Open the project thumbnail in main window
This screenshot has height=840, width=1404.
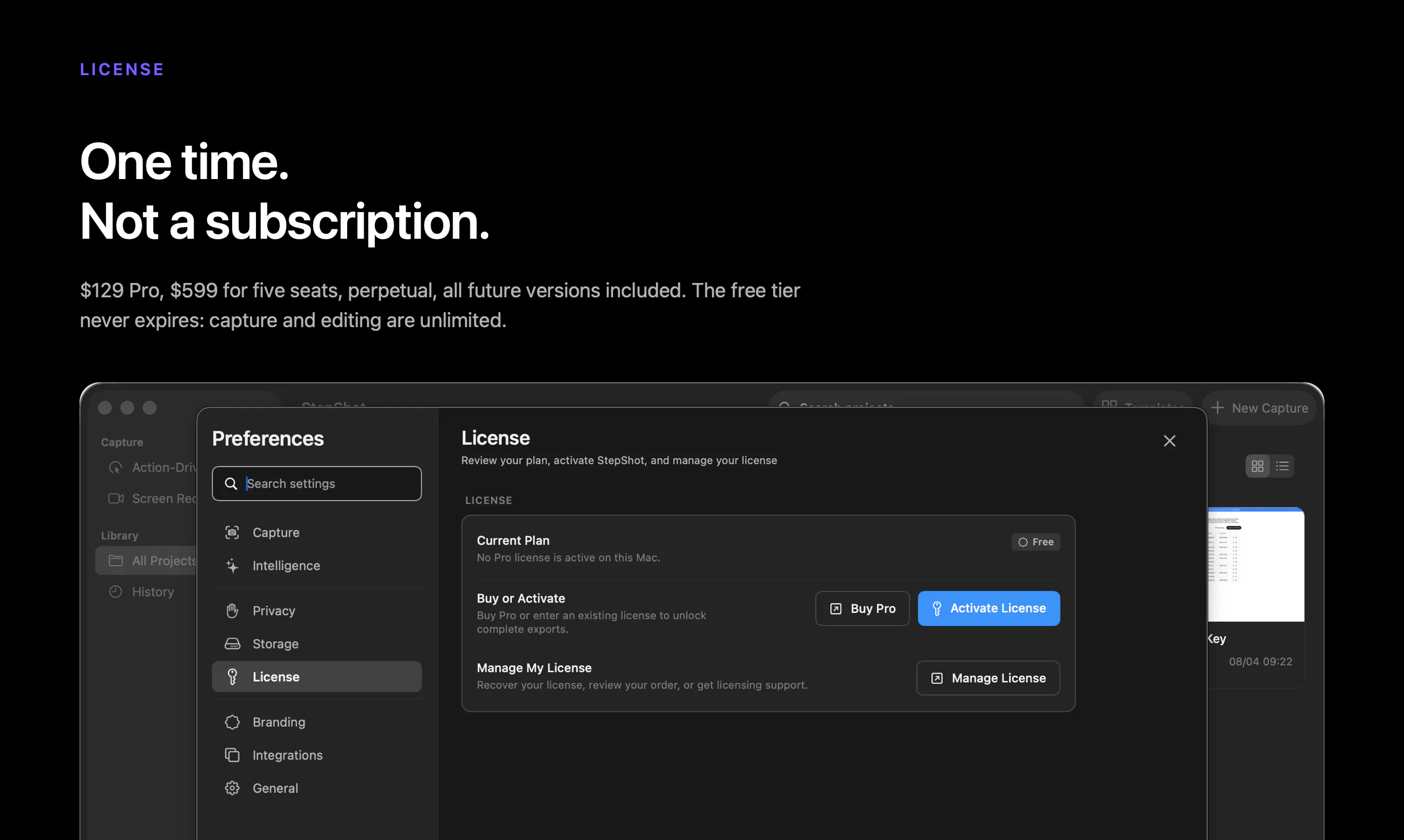pos(1256,565)
